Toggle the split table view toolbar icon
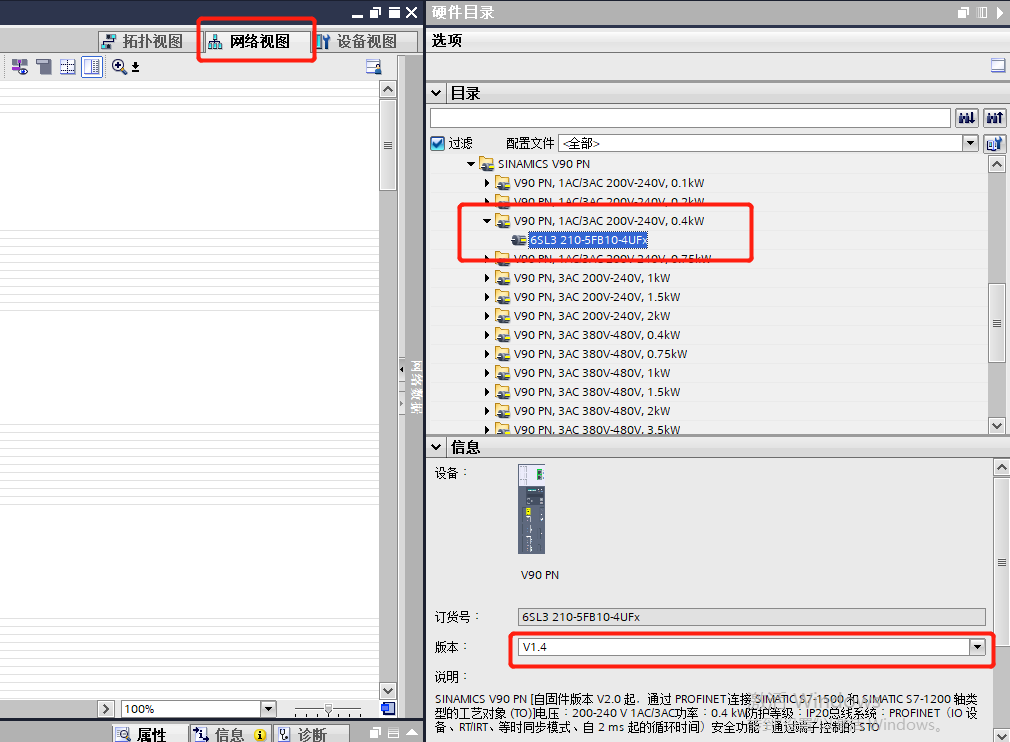This screenshot has width=1010, height=742. (92, 67)
